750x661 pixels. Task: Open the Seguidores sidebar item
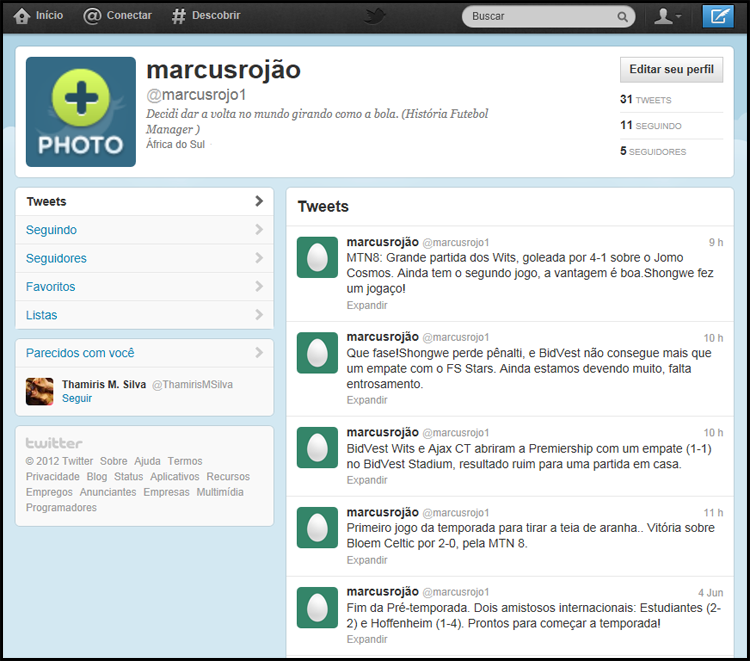(x=144, y=258)
